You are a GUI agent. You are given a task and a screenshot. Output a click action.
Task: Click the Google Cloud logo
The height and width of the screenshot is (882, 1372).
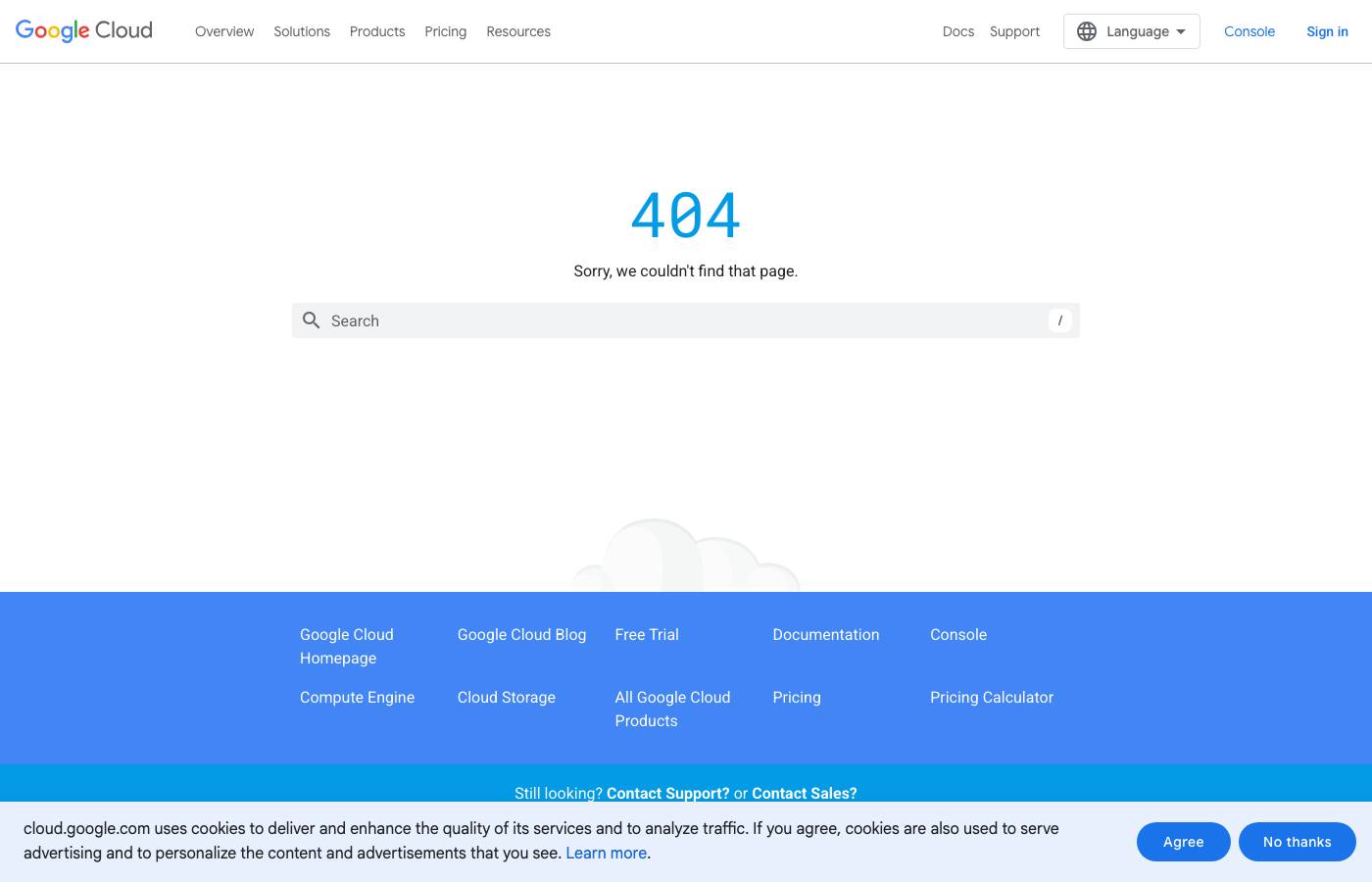(x=84, y=31)
